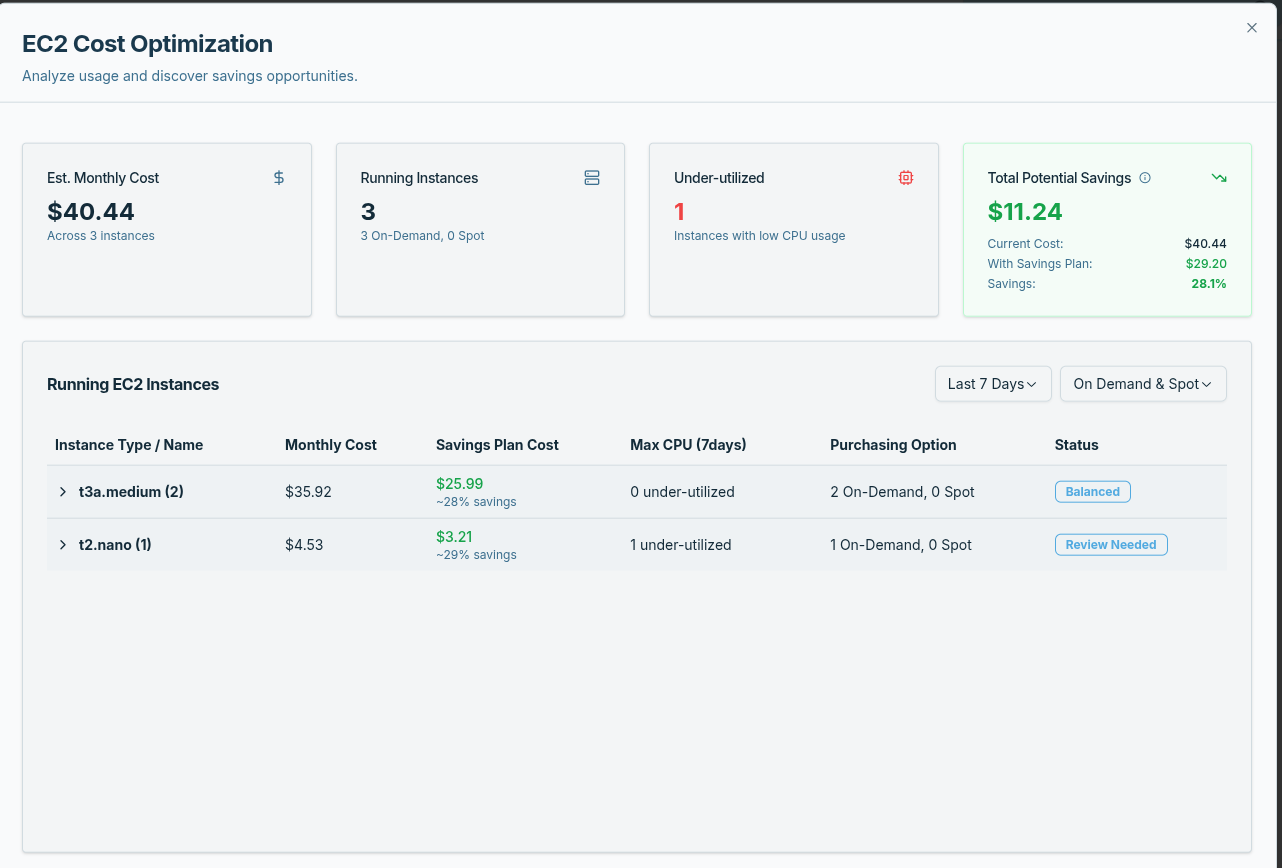Click the Status column header

(1076, 445)
